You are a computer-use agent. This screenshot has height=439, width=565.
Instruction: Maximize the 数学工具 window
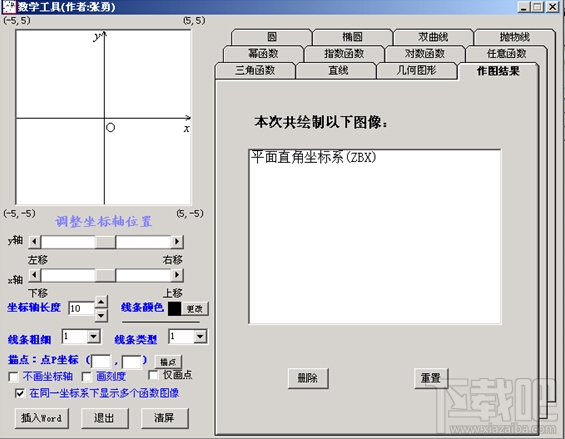[x=537, y=6]
